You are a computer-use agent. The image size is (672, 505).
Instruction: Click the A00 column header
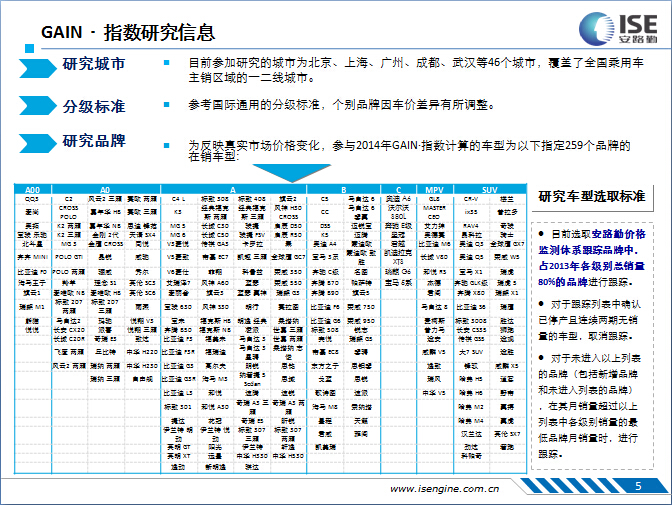pos(33,190)
